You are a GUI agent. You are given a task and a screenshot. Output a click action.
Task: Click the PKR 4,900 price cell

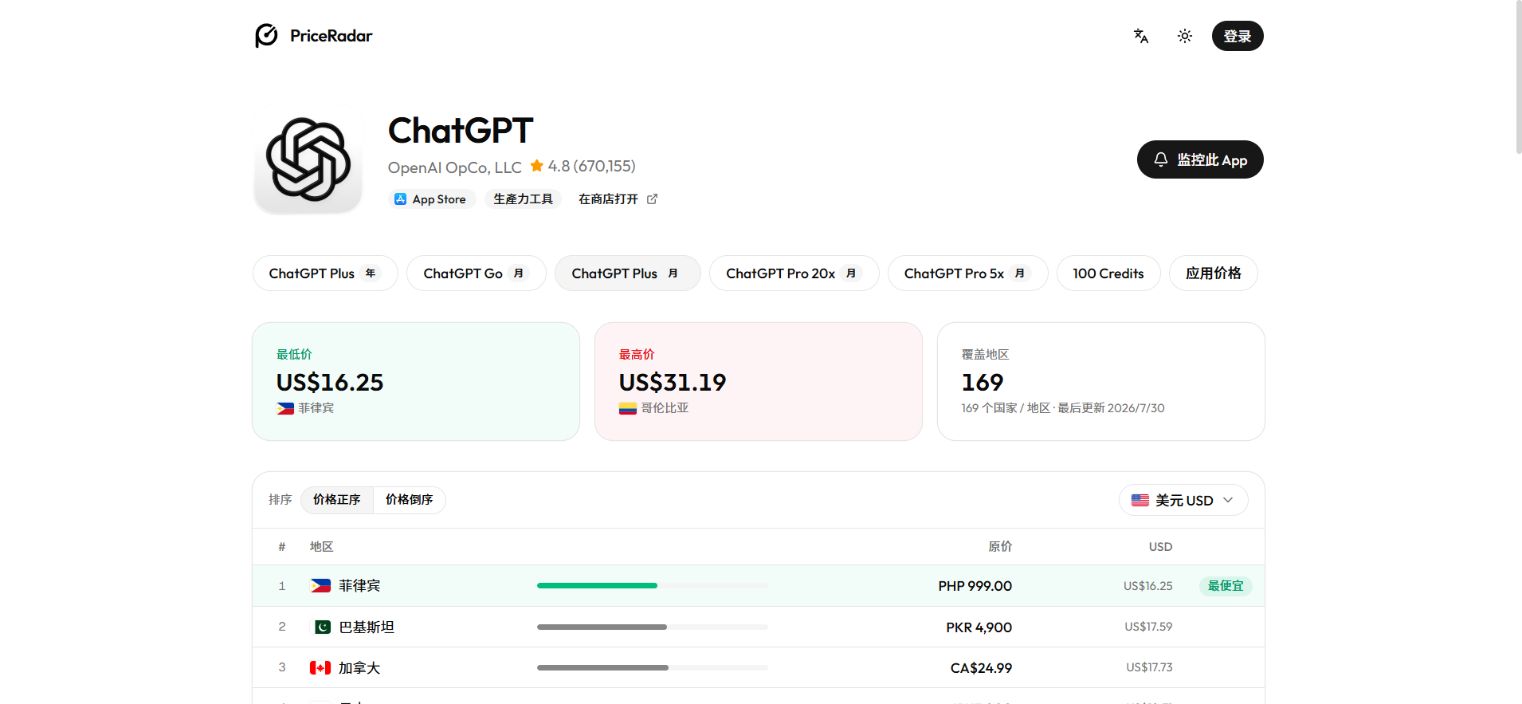(979, 627)
